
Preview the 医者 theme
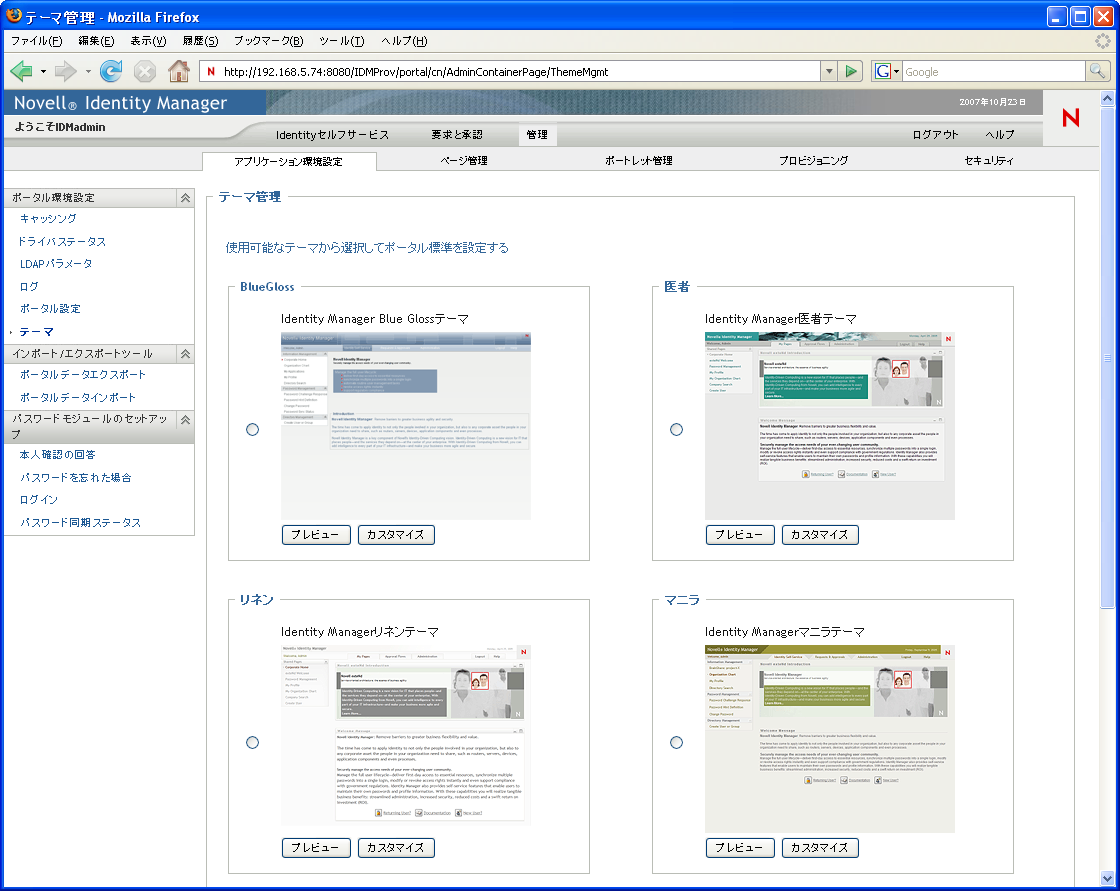[x=740, y=534]
